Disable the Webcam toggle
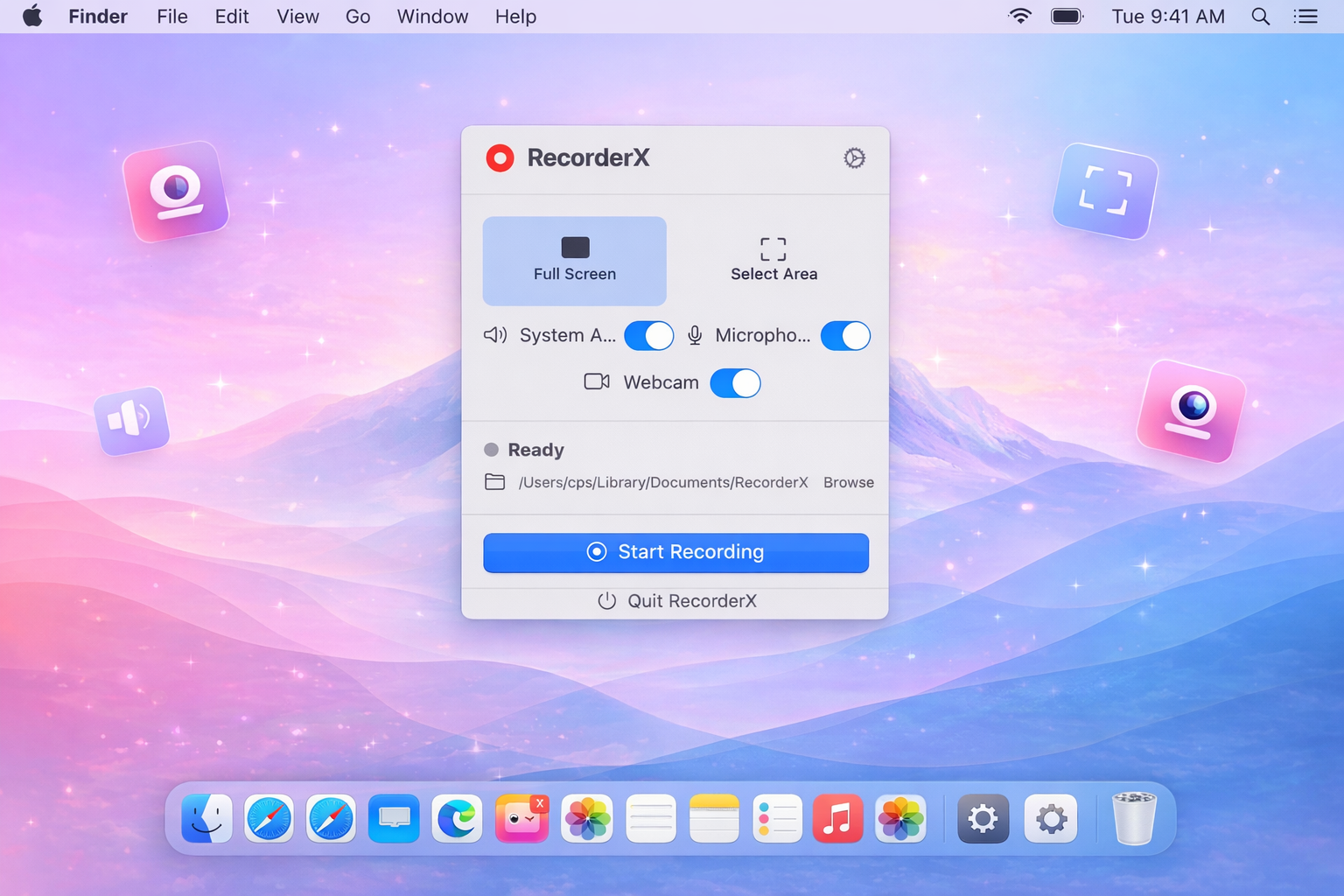The width and height of the screenshot is (1344, 896). tap(735, 382)
